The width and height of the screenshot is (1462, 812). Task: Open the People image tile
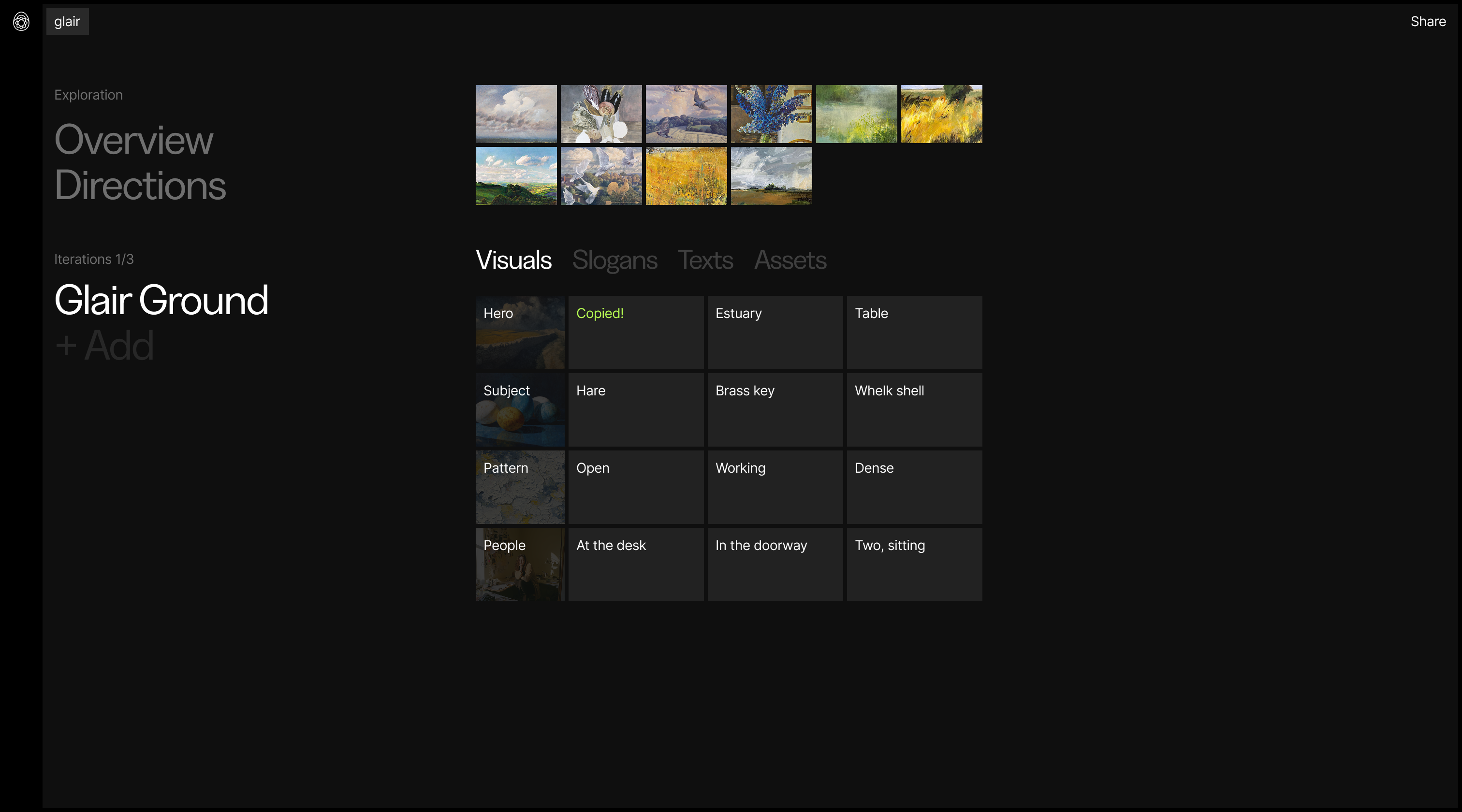[x=520, y=565]
